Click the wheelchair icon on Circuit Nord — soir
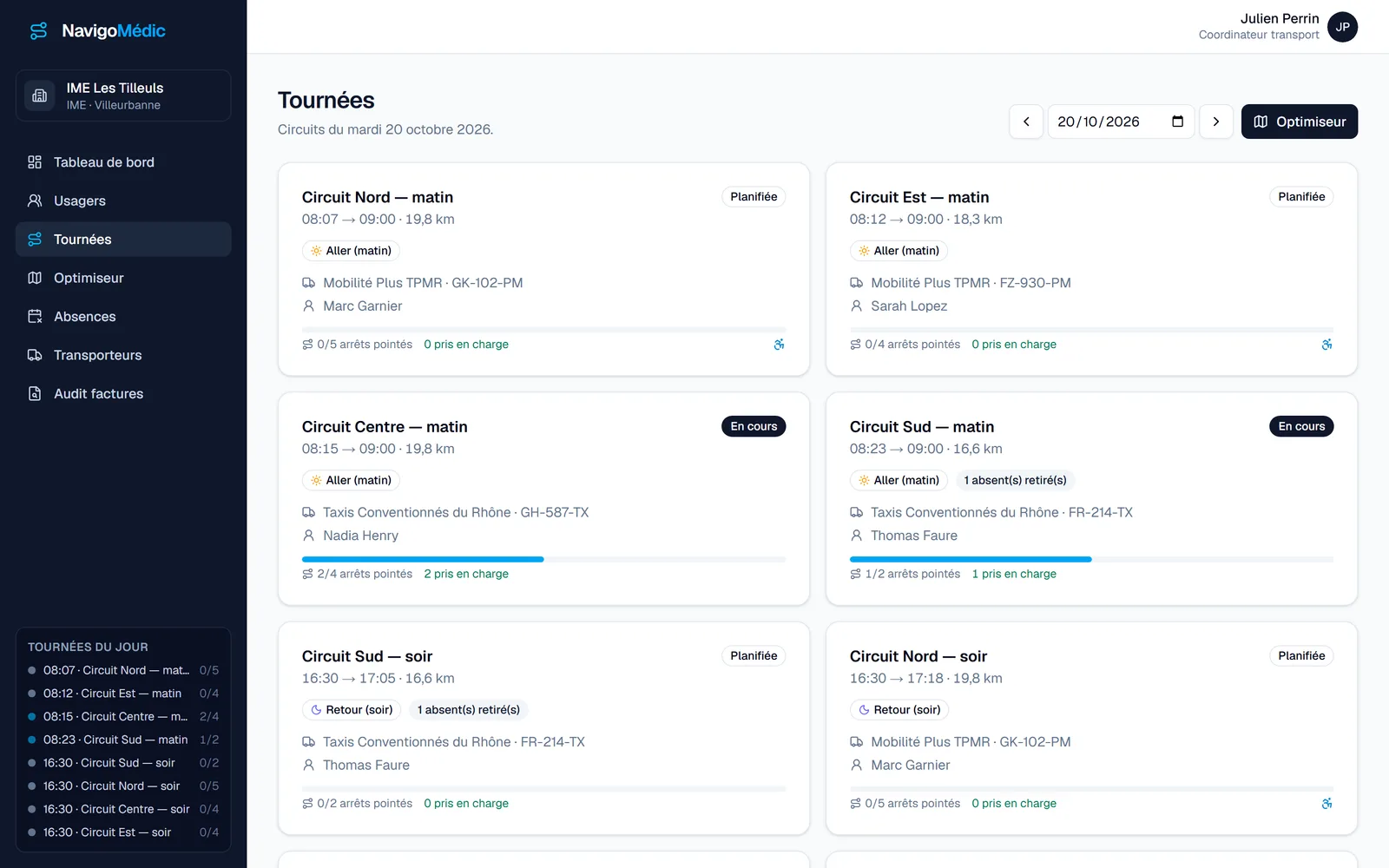Screen dimensions: 1389x868 tap(1326, 804)
